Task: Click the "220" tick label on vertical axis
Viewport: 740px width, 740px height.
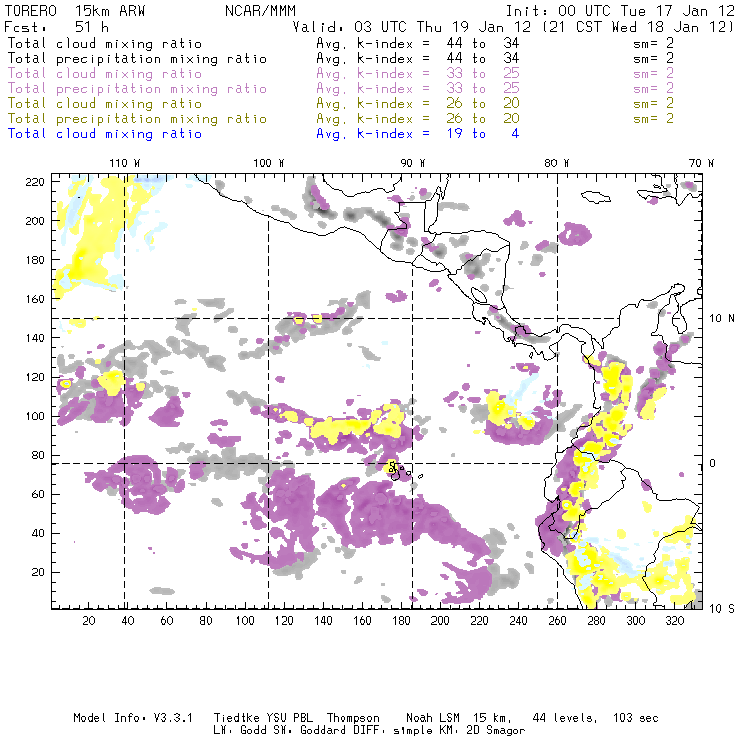Action: 35,182
